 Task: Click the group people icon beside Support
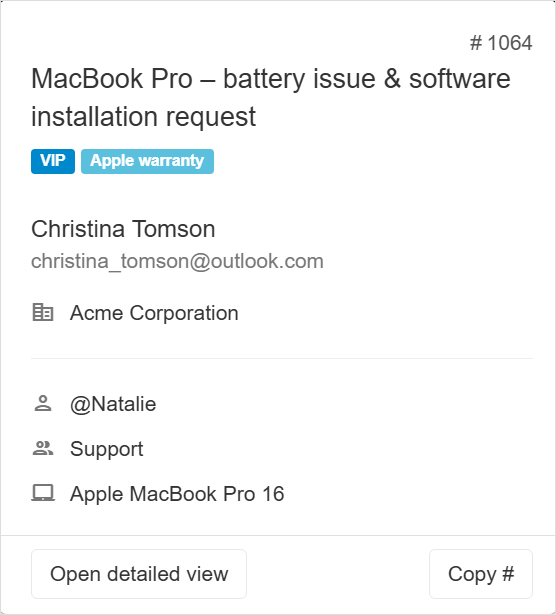coord(43,448)
